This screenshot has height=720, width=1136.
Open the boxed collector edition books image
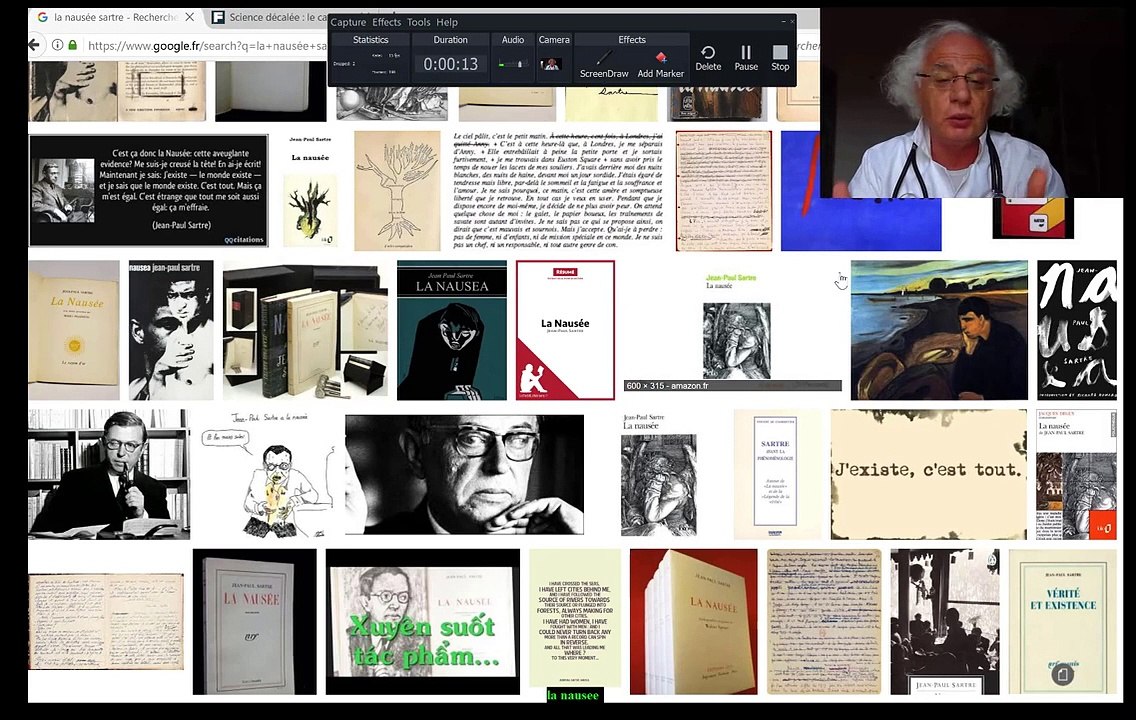(305, 330)
